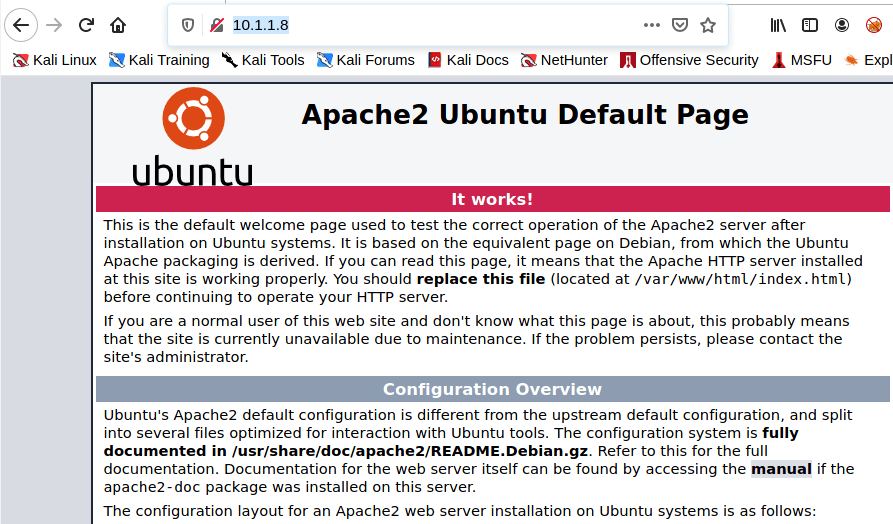Bookmark this page with the star
893x524 pixels.
coord(708,25)
